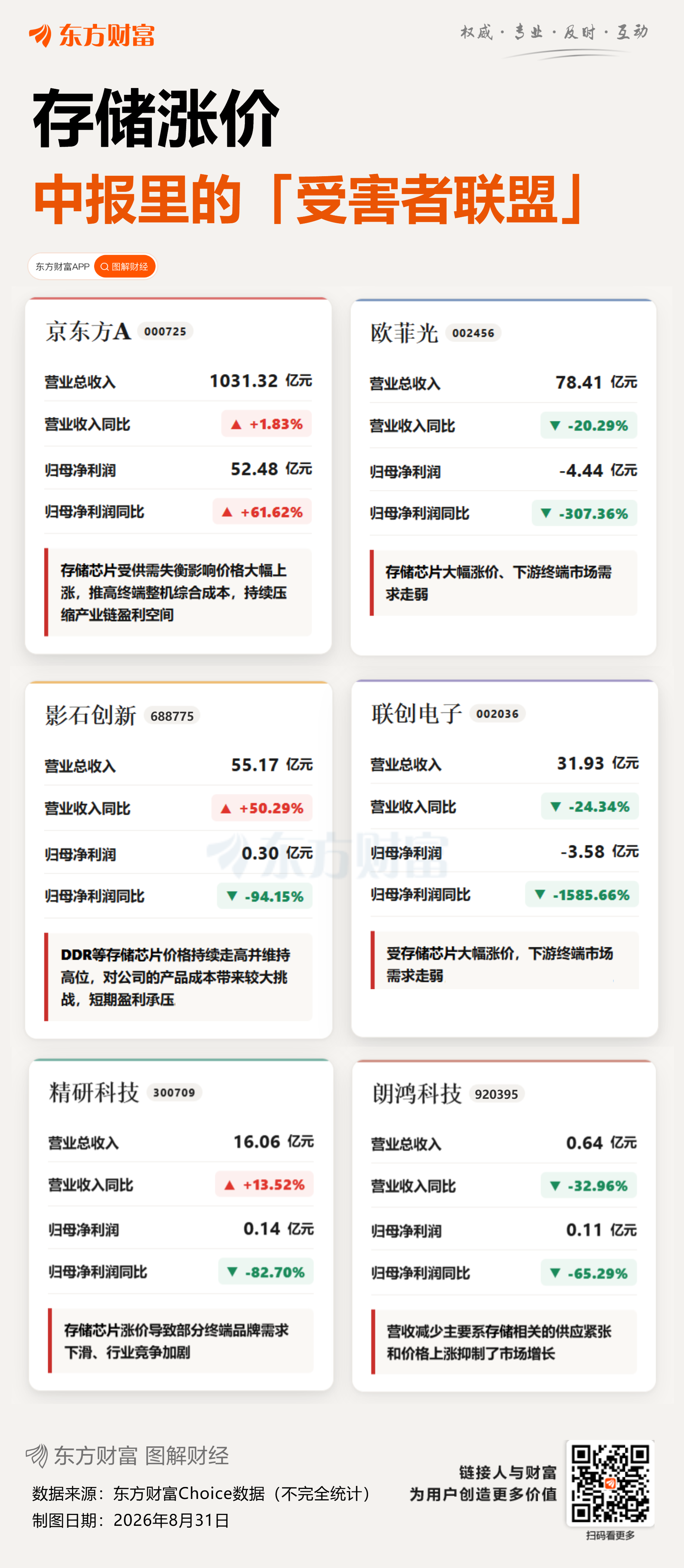Click the footer 东方财富 图解财经 logo

[127, 1456]
